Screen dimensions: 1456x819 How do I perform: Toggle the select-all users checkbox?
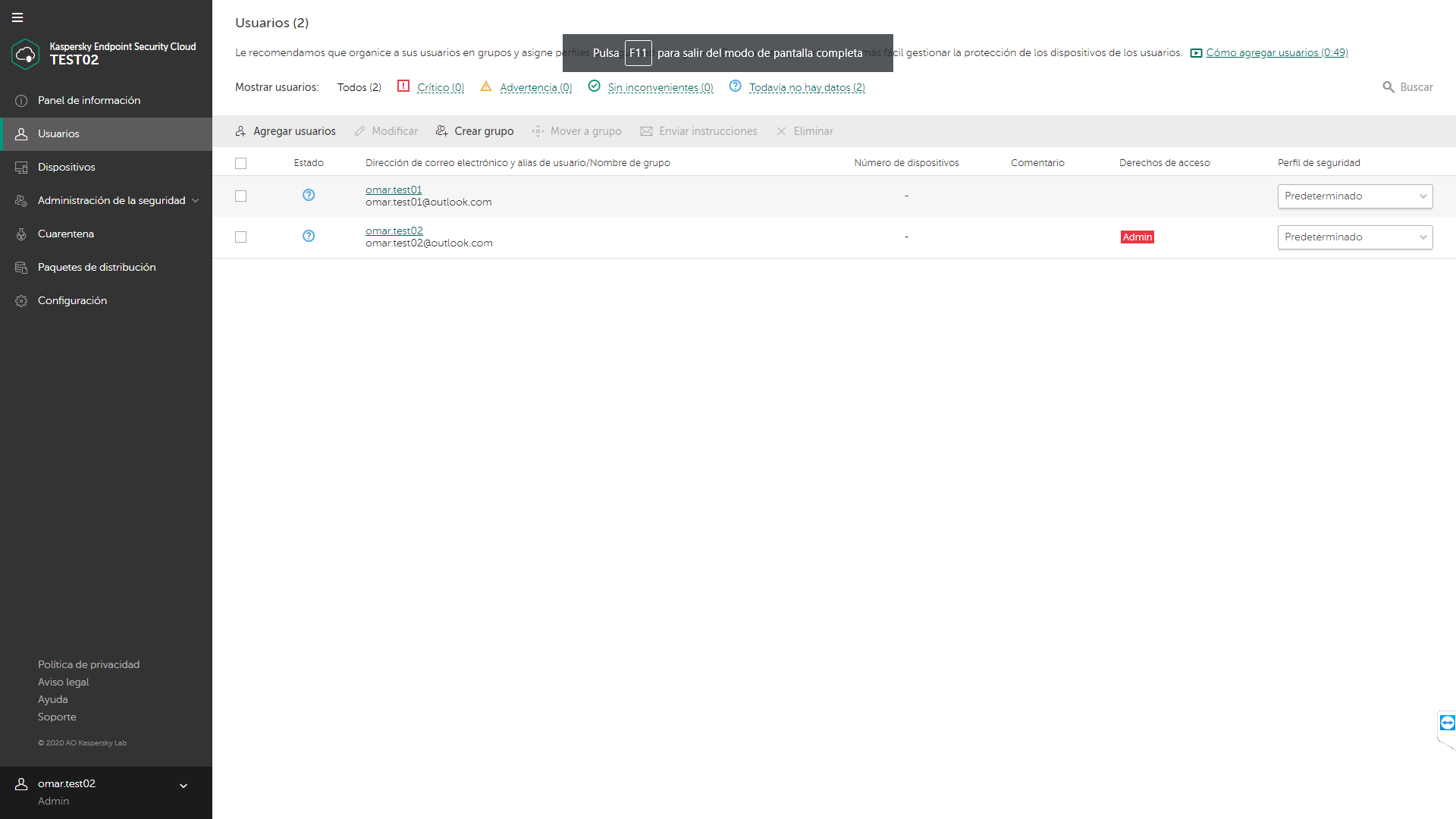[x=241, y=163]
